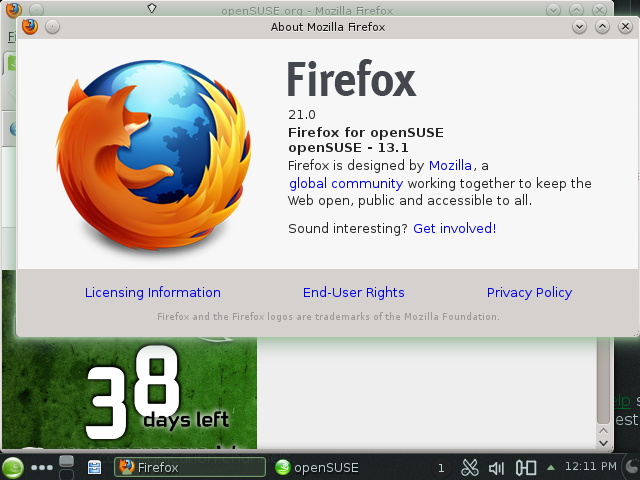
Task: Open End-User Rights link
Action: (x=353, y=292)
